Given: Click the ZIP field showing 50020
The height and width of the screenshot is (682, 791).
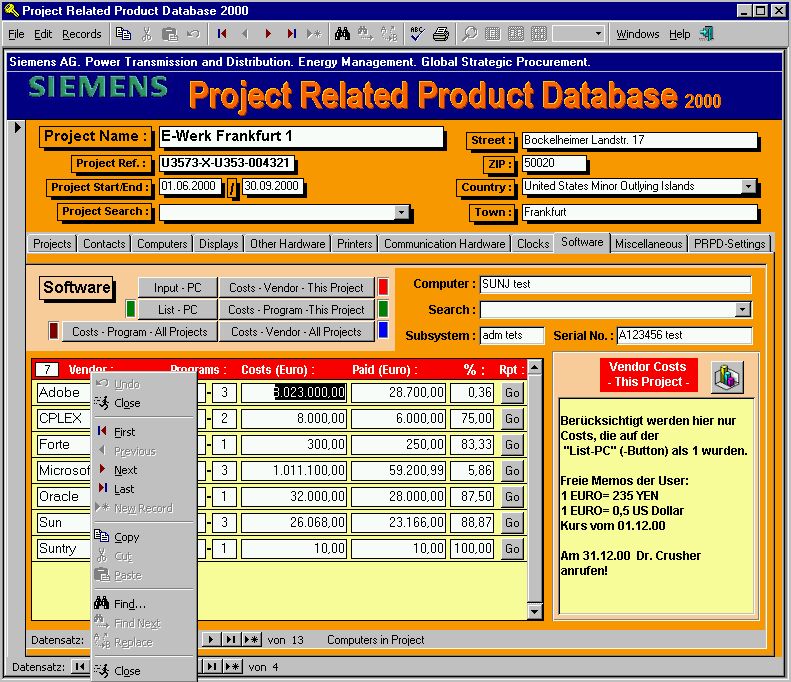Looking at the screenshot, I should pyautogui.click(x=554, y=163).
